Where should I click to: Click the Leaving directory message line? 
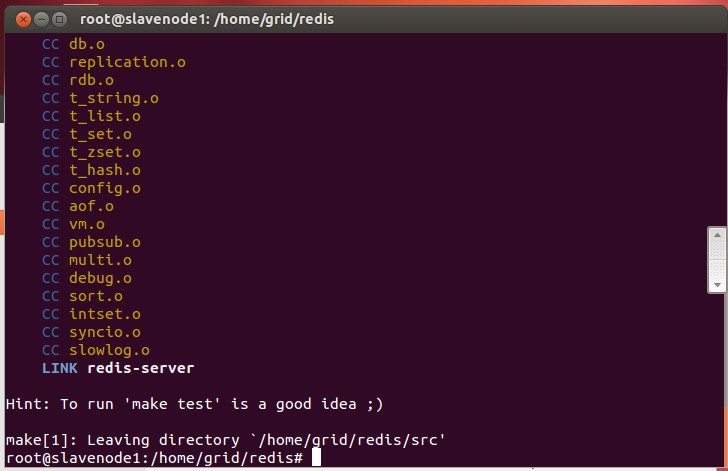point(225,440)
